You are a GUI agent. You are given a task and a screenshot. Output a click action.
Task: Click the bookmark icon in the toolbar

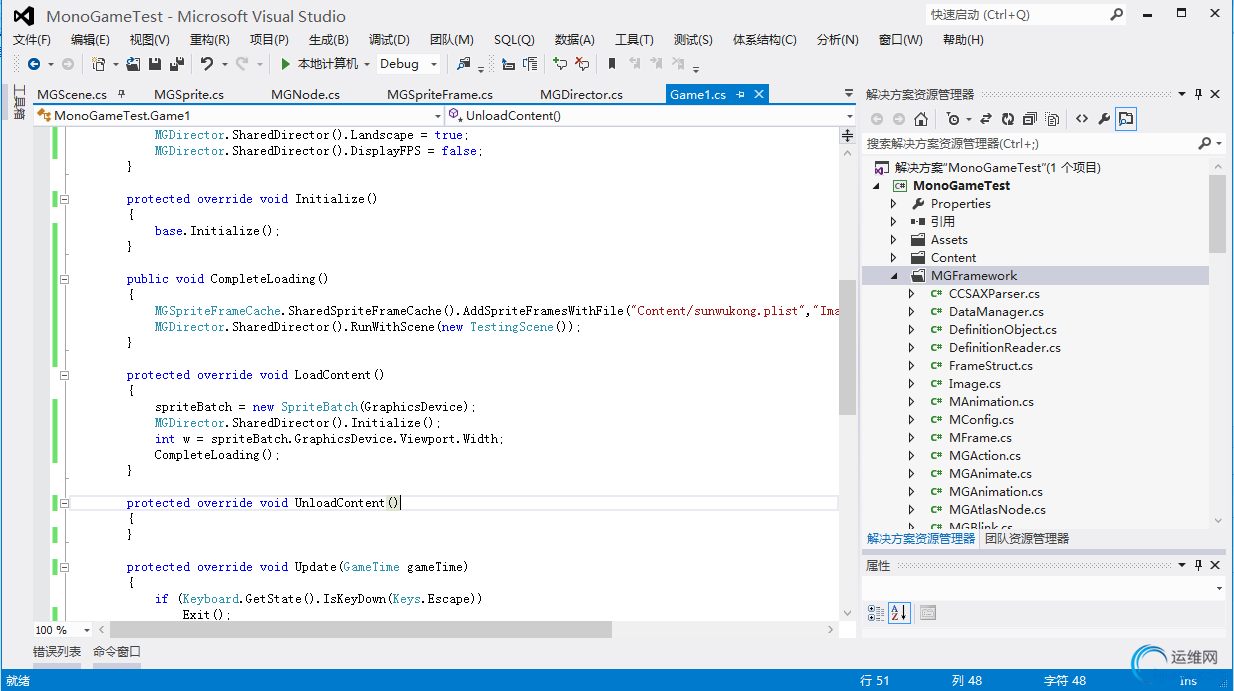click(x=612, y=64)
